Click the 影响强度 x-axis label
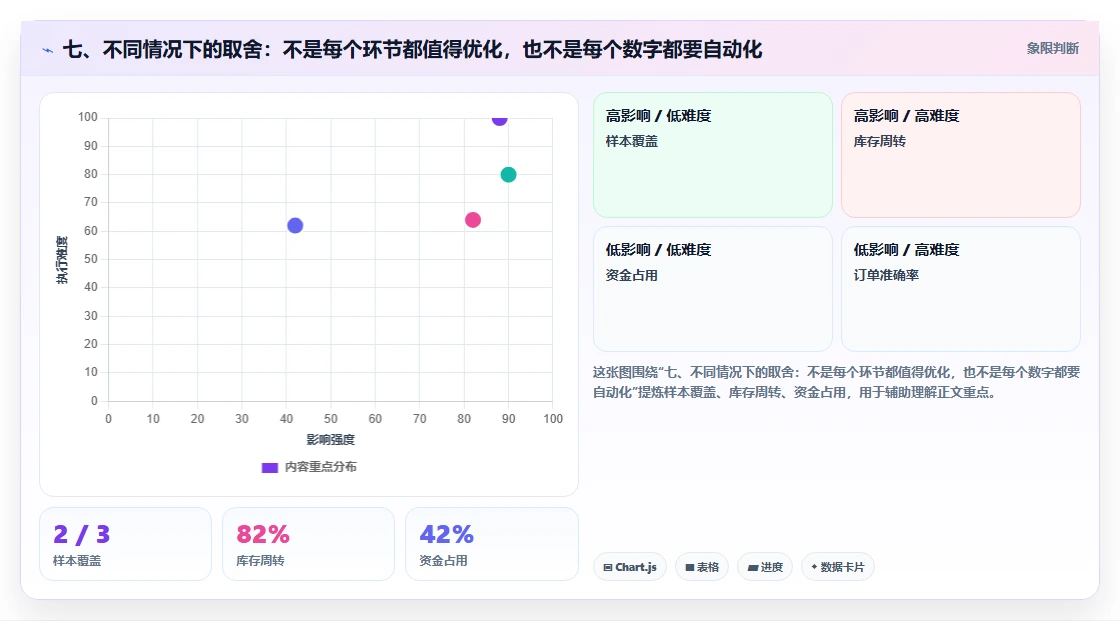 [x=331, y=439]
